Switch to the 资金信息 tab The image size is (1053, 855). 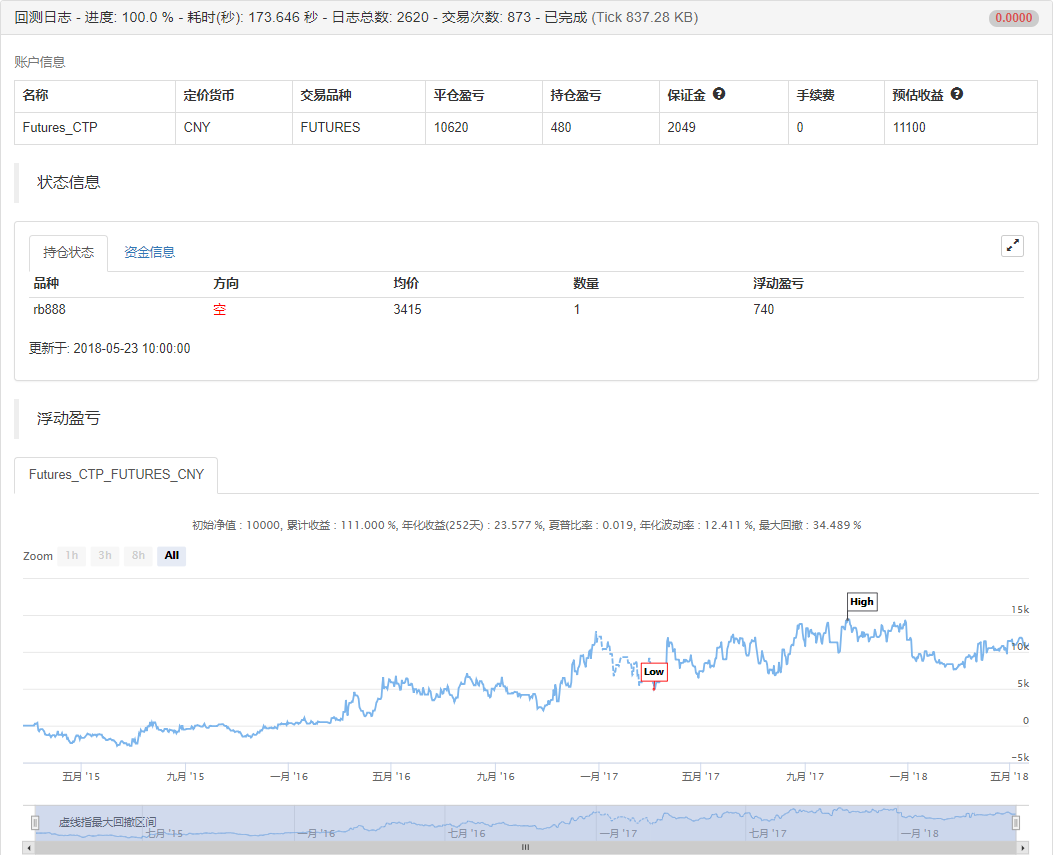coord(149,253)
